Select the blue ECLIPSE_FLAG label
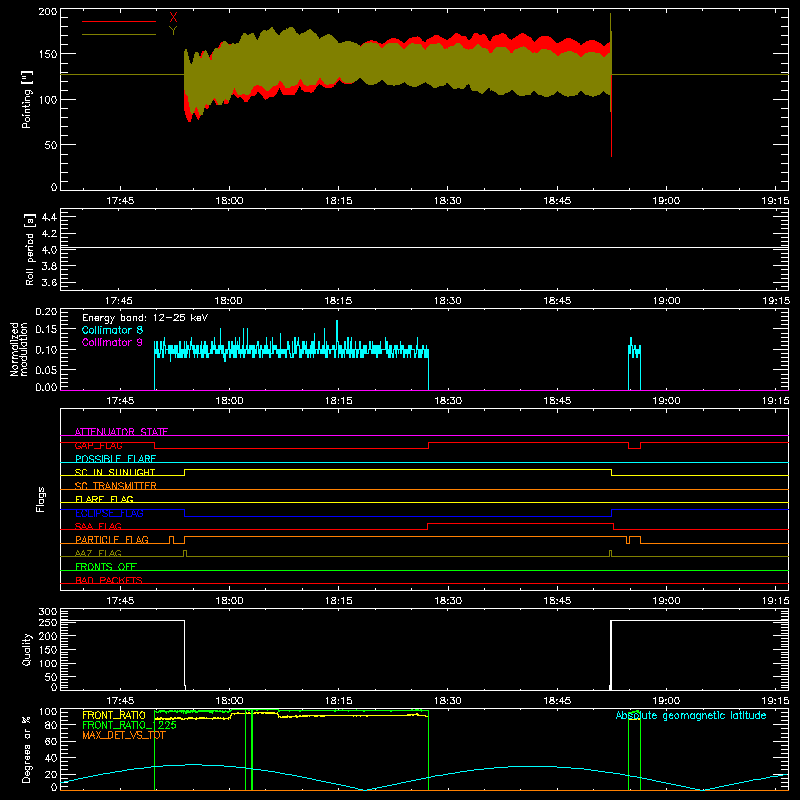800x800 pixels. coord(109,513)
